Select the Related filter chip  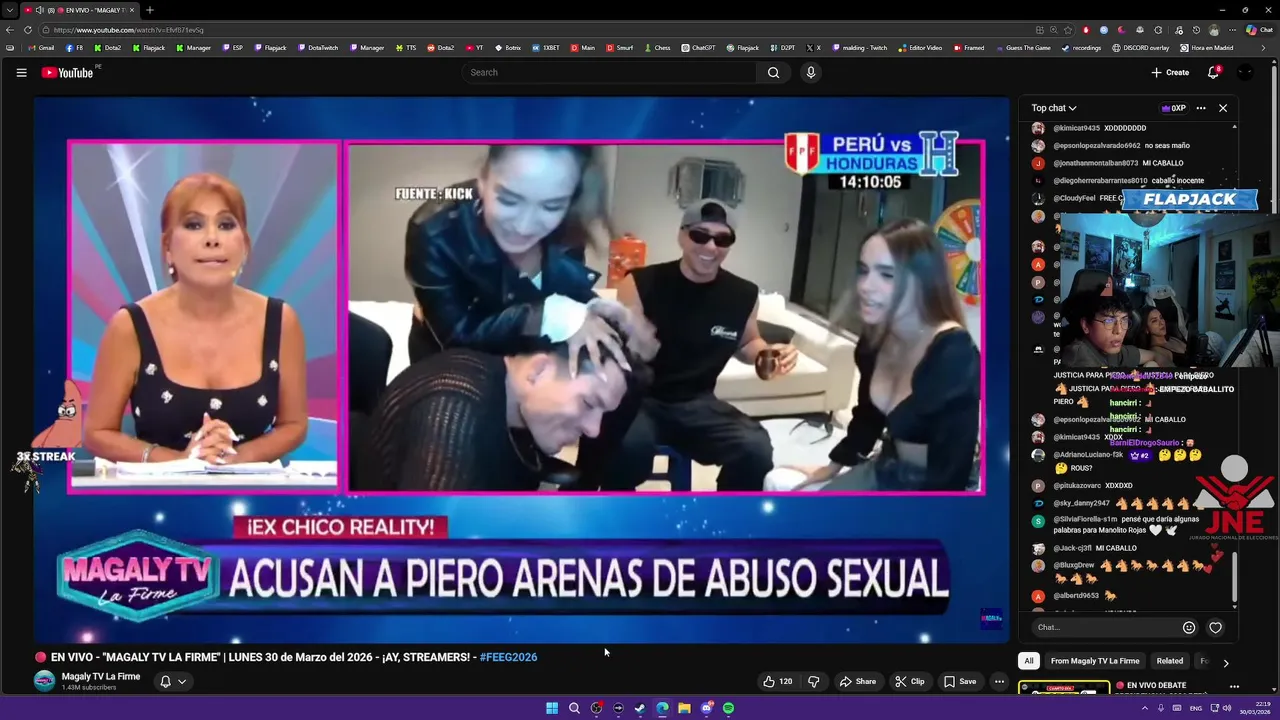click(x=1169, y=661)
